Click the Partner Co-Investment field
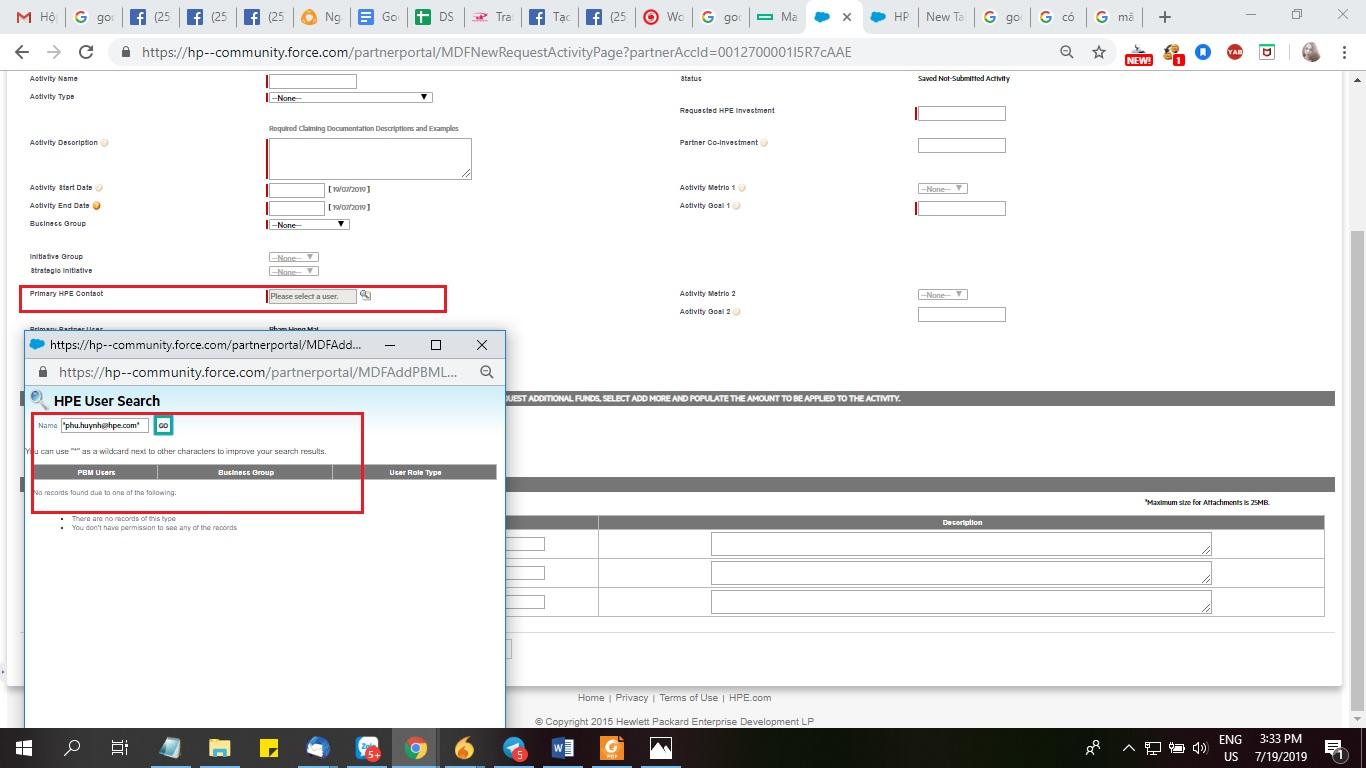This screenshot has height=768, width=1366. [x=961, y=145]
